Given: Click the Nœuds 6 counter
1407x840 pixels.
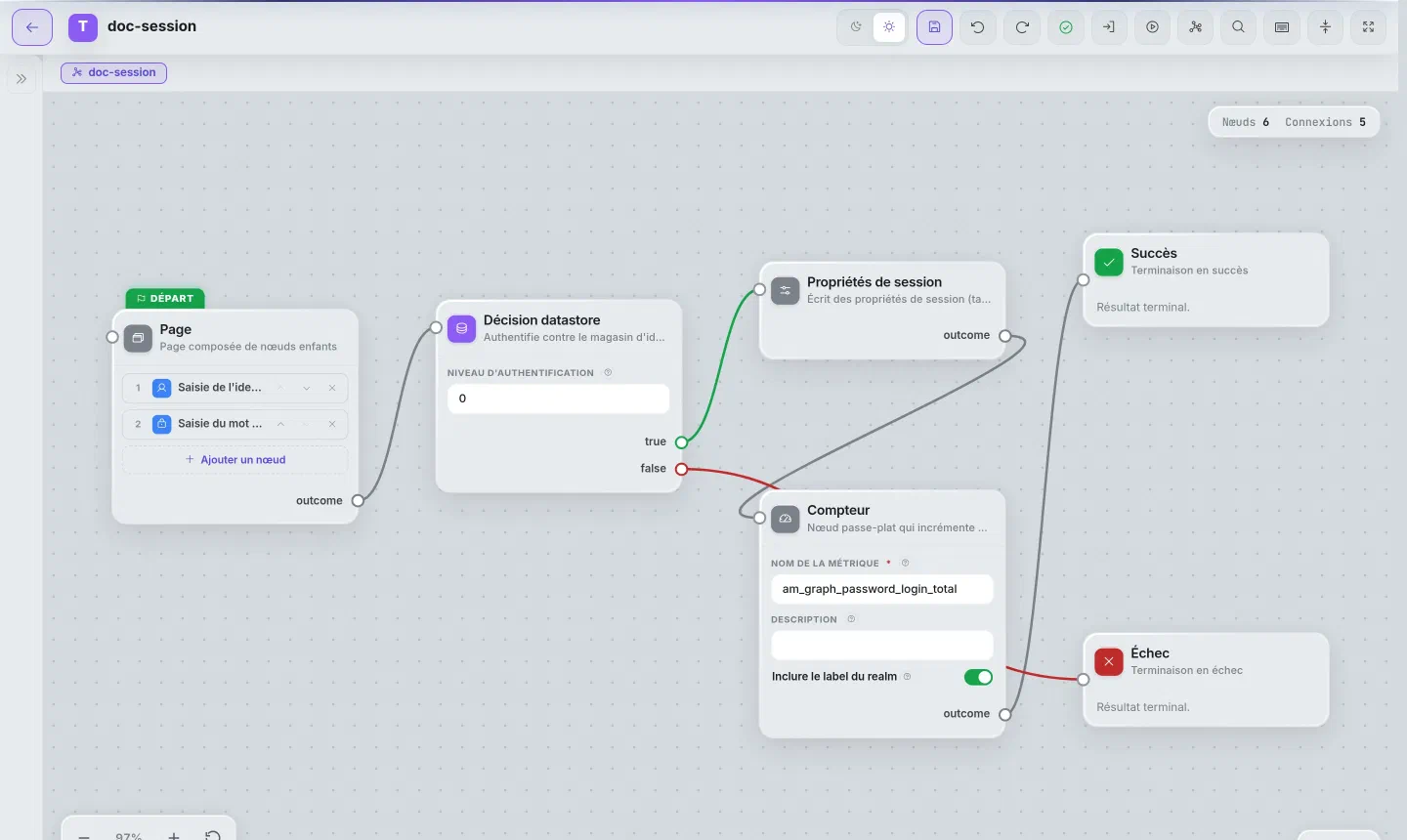Looking at the screenshot, I should [x=1246, y=122].
